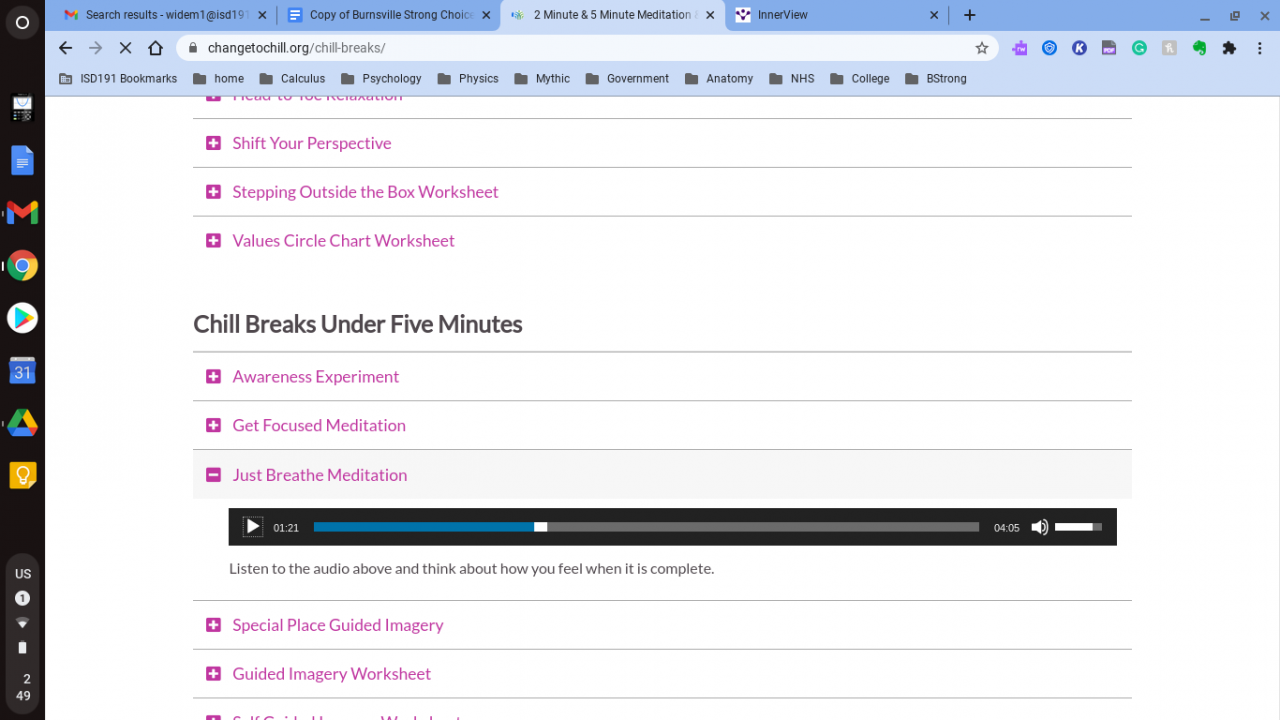Open the BStrong bookmarks folder
1280x720 pixels.
[x=935, y=79]
